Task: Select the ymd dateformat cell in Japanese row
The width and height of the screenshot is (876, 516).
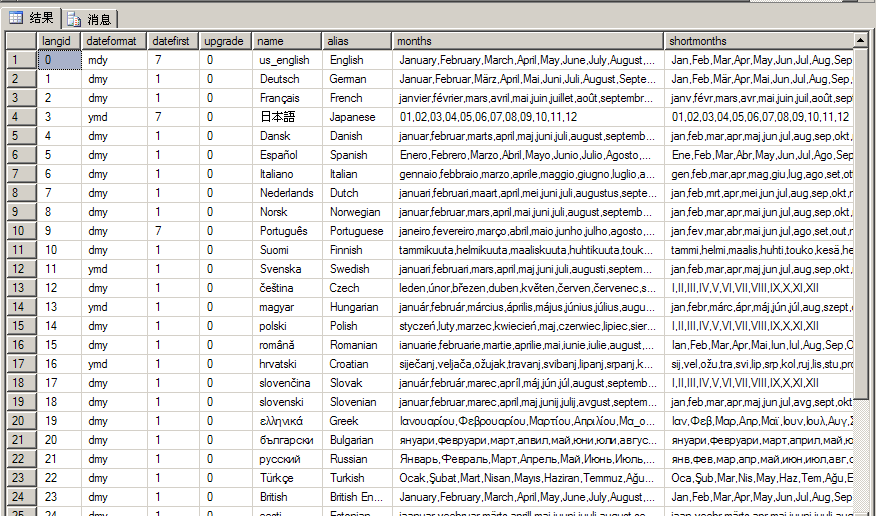Action: (115, 117)
